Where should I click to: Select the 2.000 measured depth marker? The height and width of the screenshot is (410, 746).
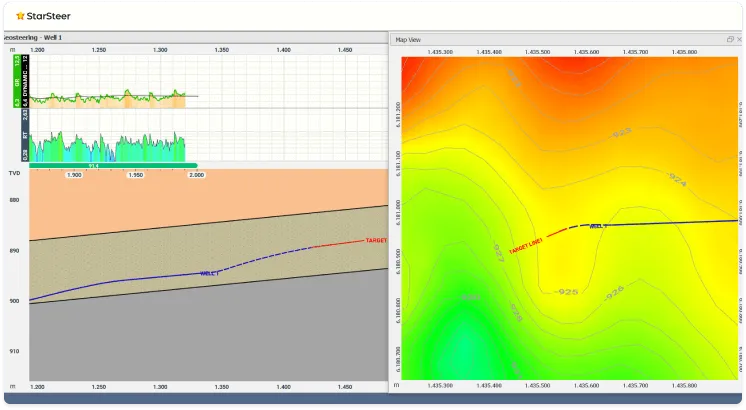(196, 175)
